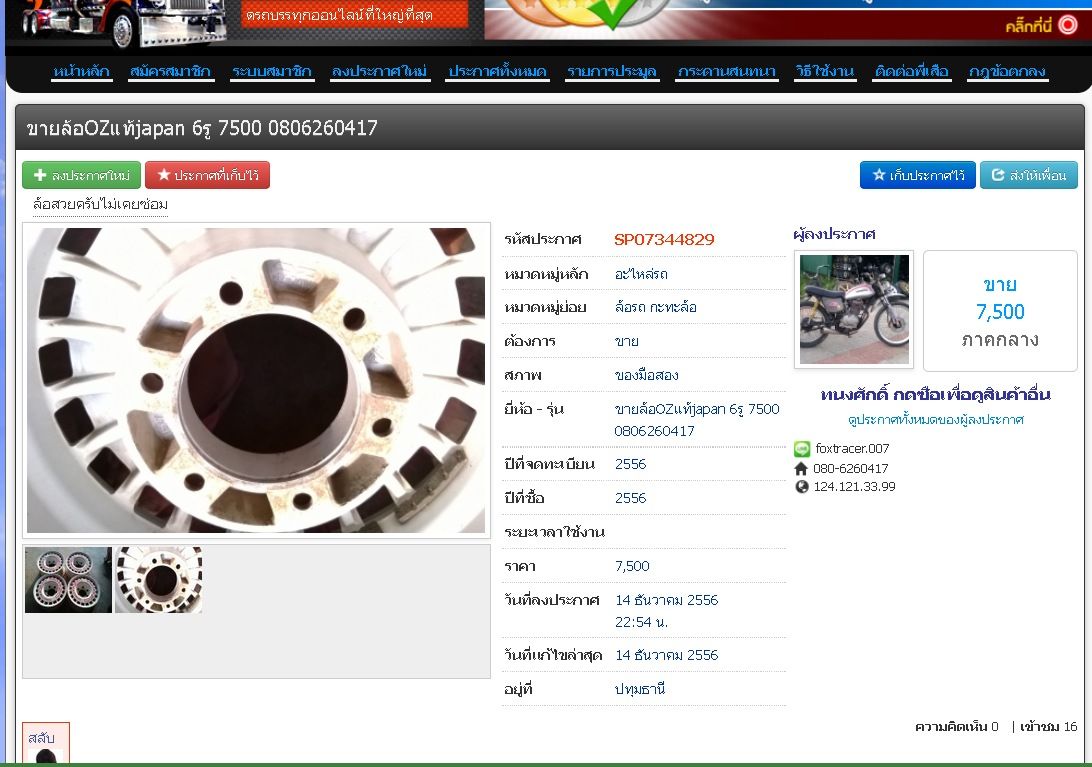
Task: Click IP address 124.121.33.99
Action: pyautogui.click(x=855, y=486)
